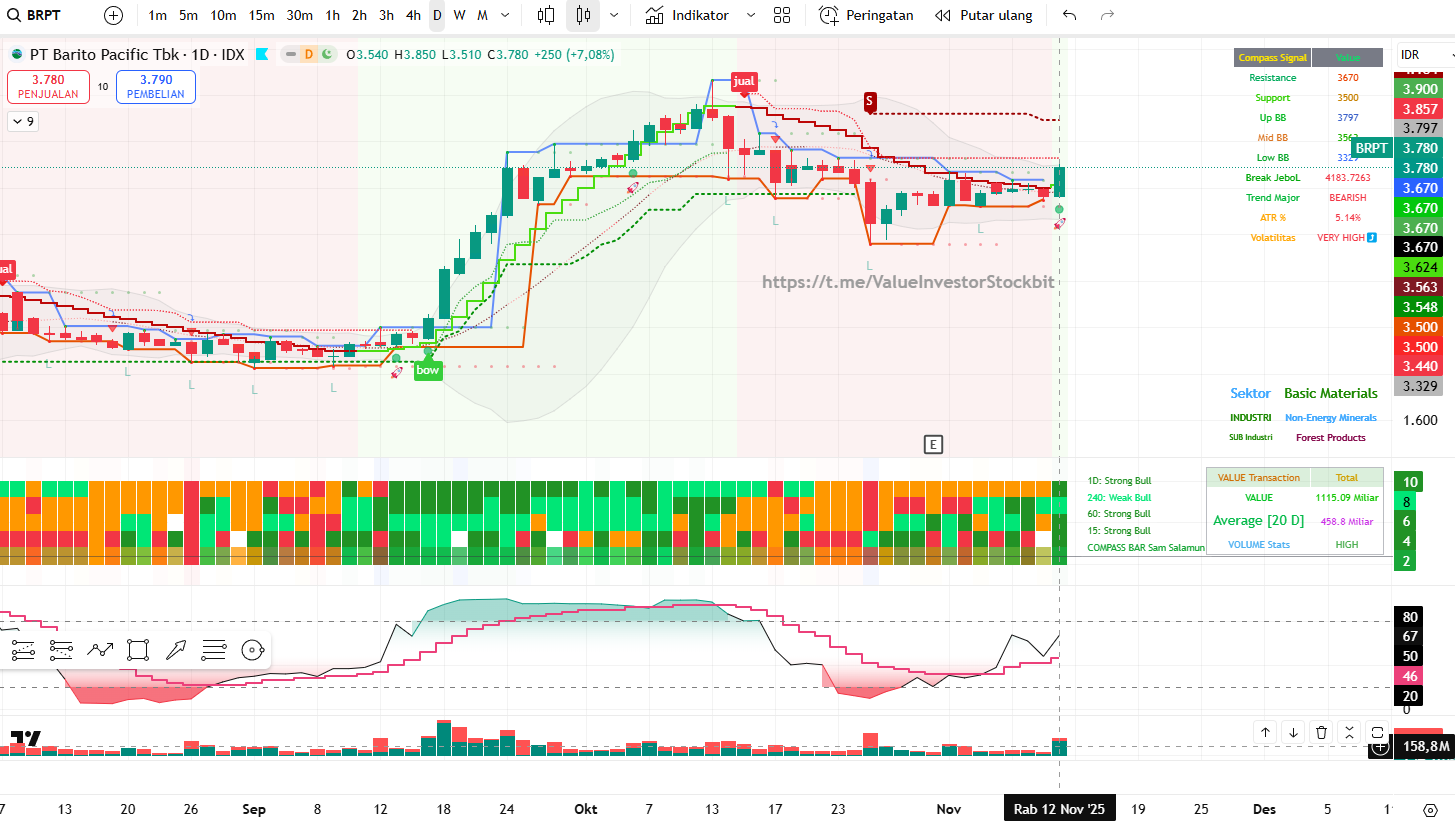The width and height of the screenshot is (1455, 823).
Task: Click the BRPT price label on axis
Action: coord(1372,148)
